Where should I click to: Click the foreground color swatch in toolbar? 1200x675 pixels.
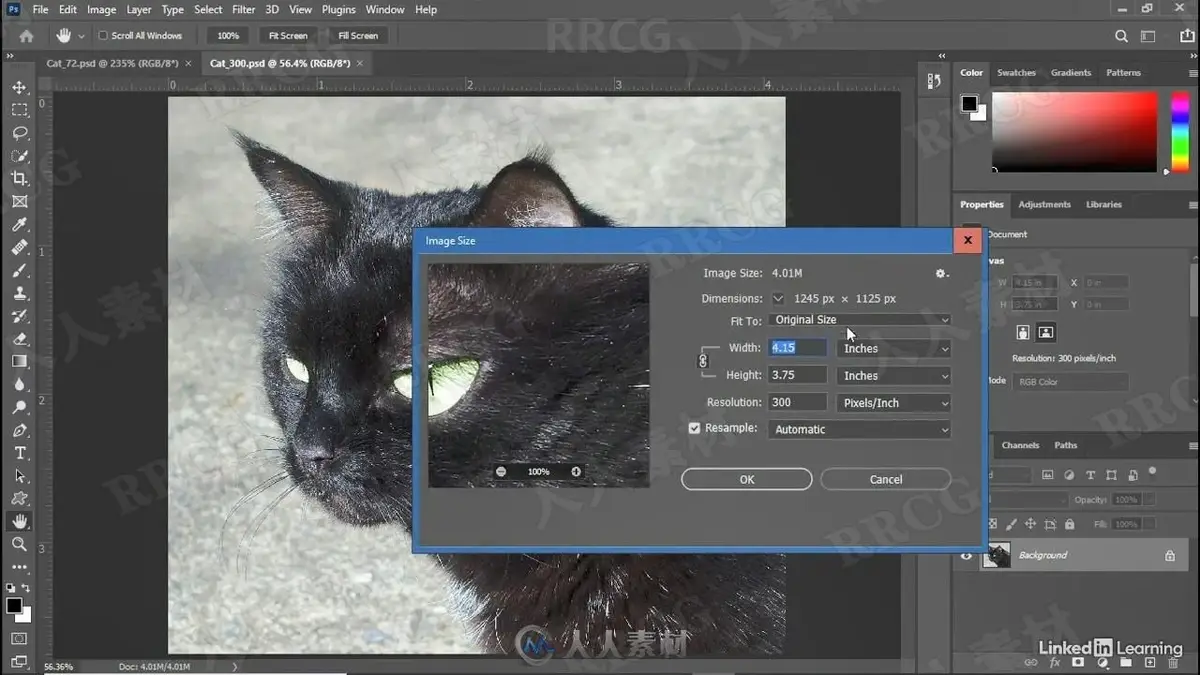pyautogui.click(x=14, y=606)
